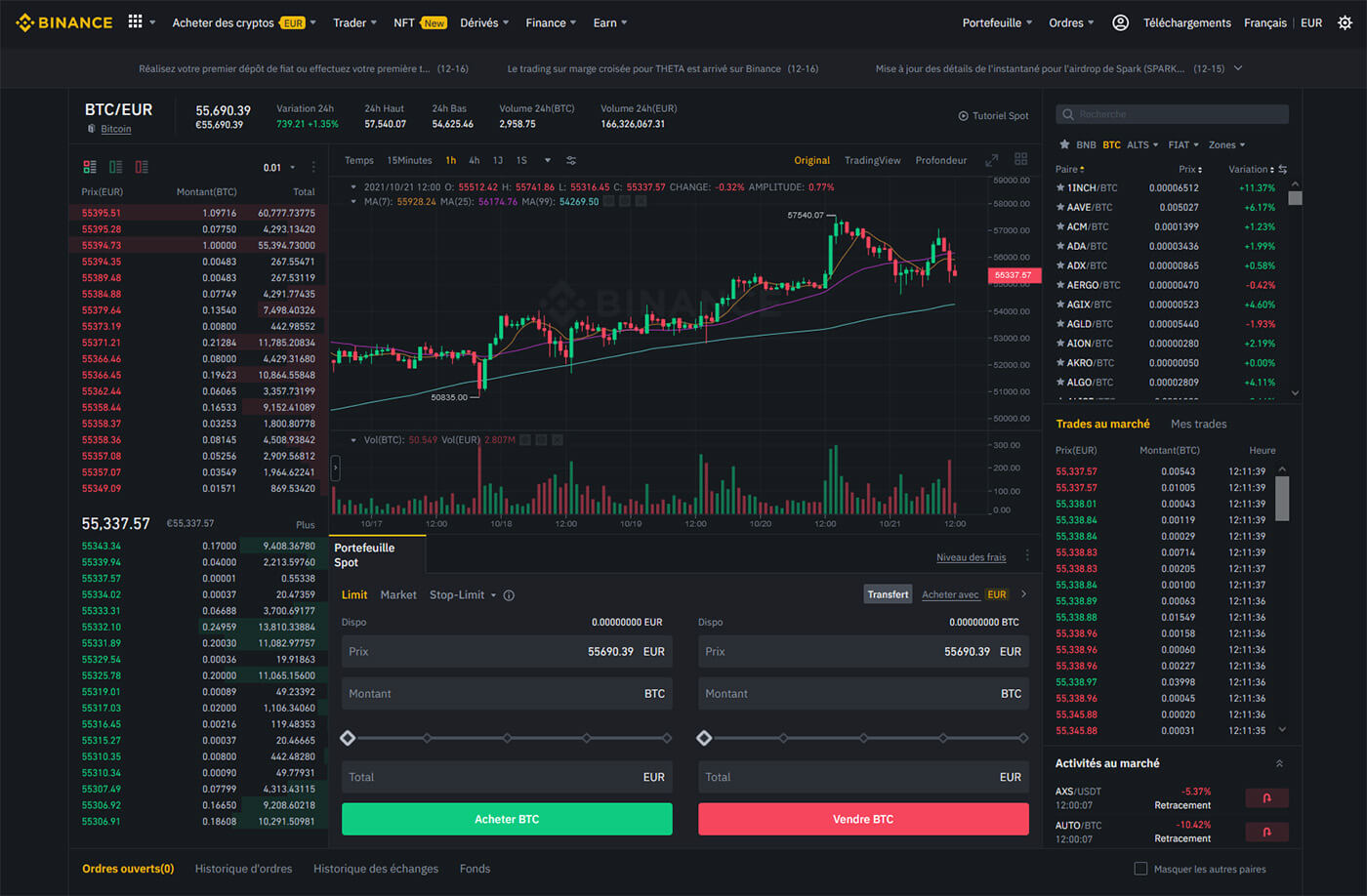The height and width of the screenshot is (896, 1367).
Task: Click the Binance logo
Action: (64, 22)
